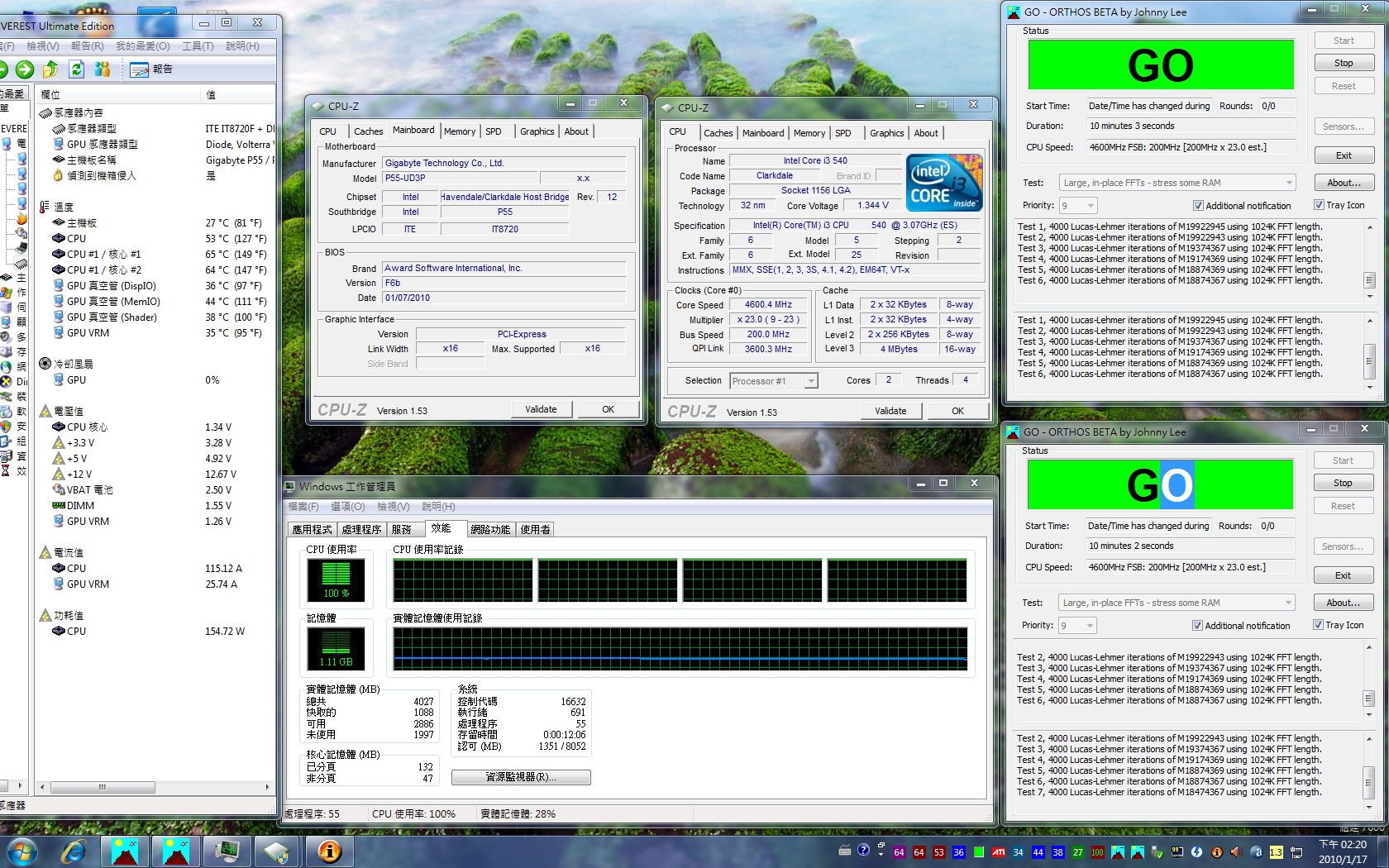This screenshot has height=868, width=1389.
Task: Click the keyboard tray icon
Action: pyautogui.click(x=844, y=851)
